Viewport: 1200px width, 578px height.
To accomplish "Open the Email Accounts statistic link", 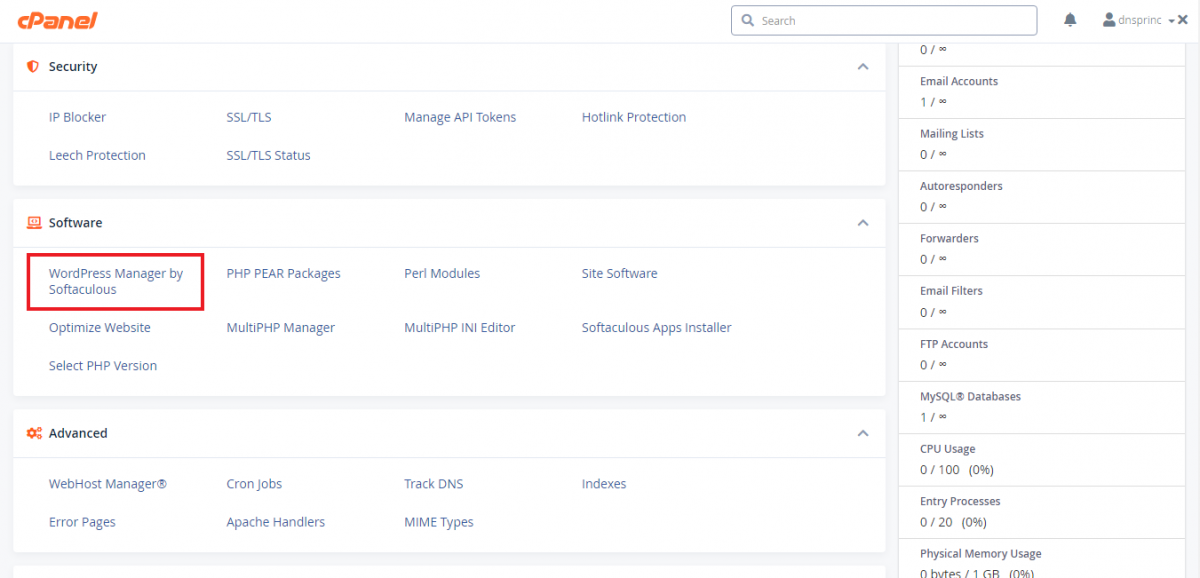I will click(958, 81).
